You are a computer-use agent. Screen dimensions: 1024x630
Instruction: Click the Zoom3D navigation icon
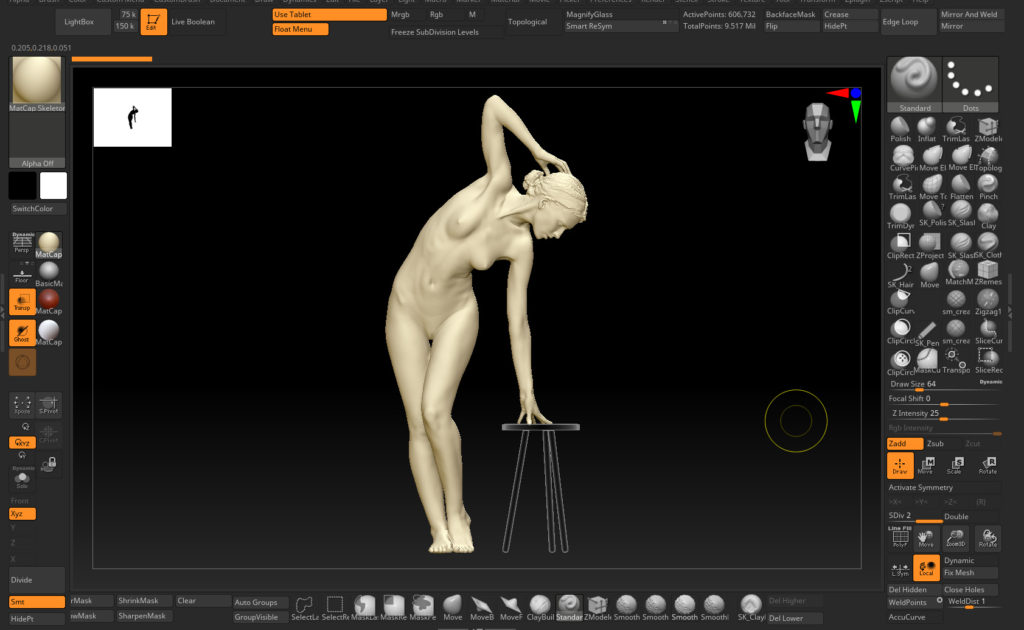pos(957,539)
